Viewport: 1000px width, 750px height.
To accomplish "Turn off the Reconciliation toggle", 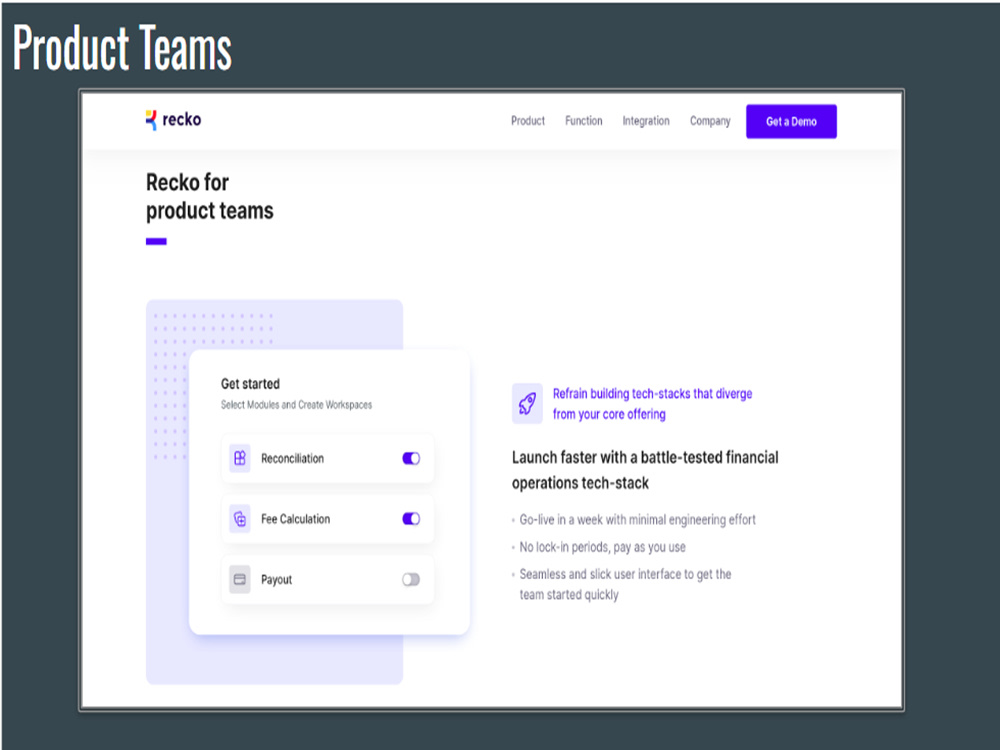I will [x=411, y=458].
